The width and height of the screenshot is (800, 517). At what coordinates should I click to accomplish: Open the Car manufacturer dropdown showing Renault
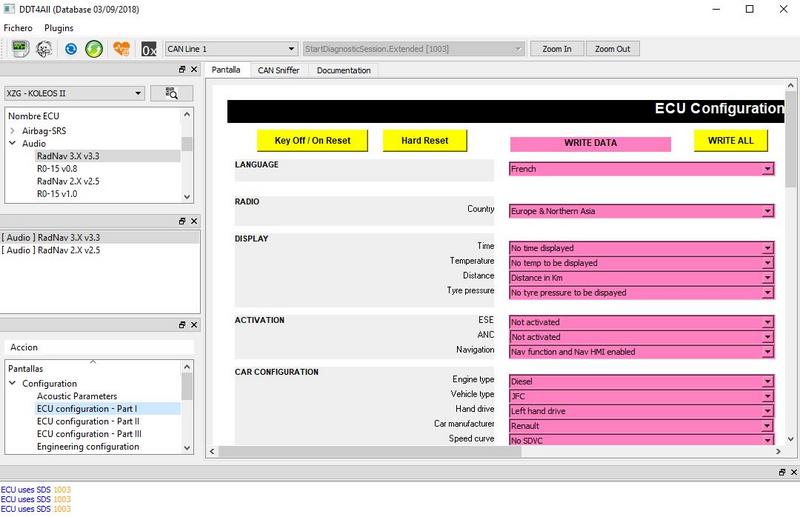point(641,426)
